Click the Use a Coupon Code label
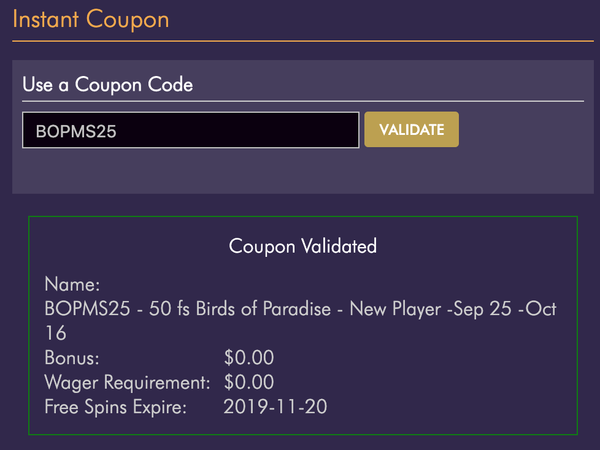 (108, 84)
